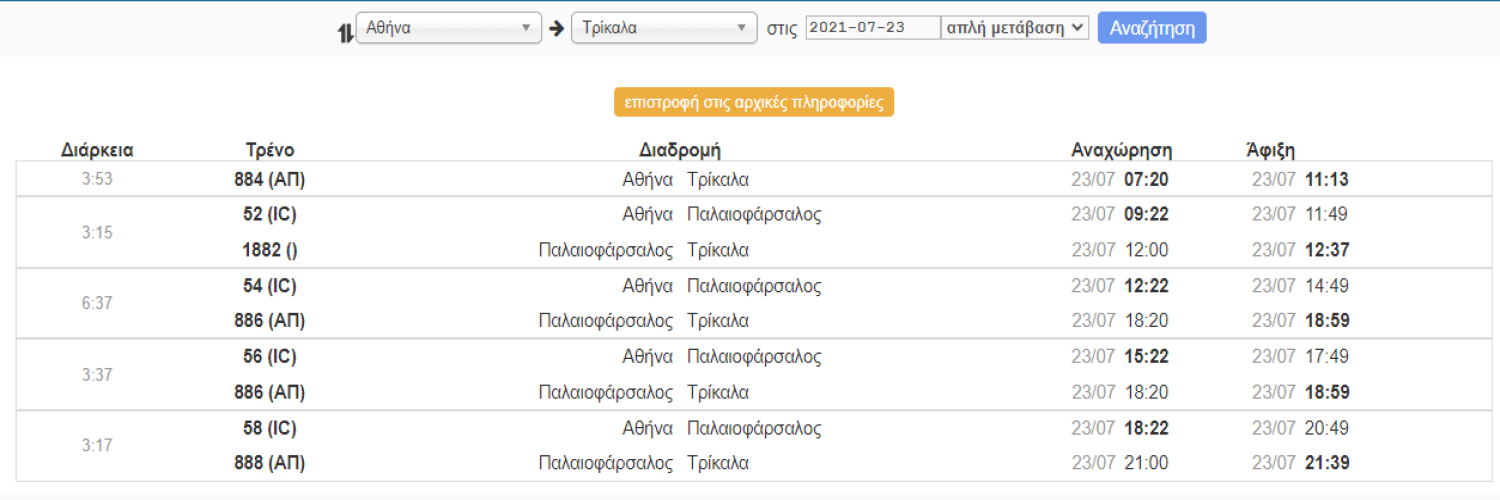Click the Αναζήτηση search button
Screen dimensions: 1500x500
point(1152,28)
